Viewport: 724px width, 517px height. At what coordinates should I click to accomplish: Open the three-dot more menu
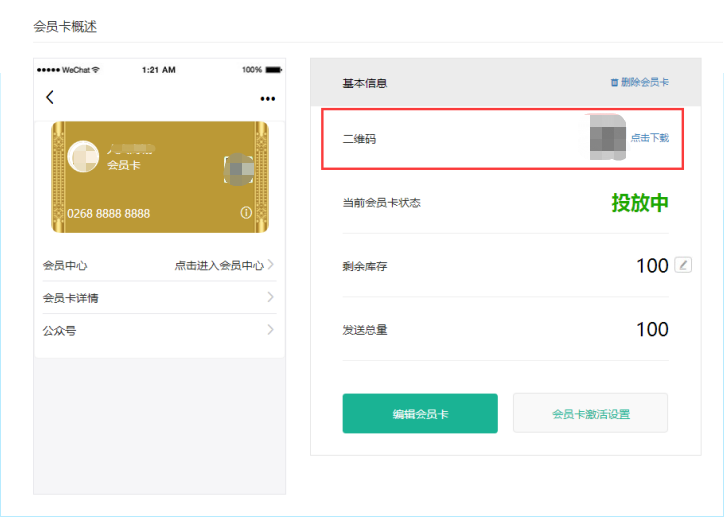tap(267, 99)
